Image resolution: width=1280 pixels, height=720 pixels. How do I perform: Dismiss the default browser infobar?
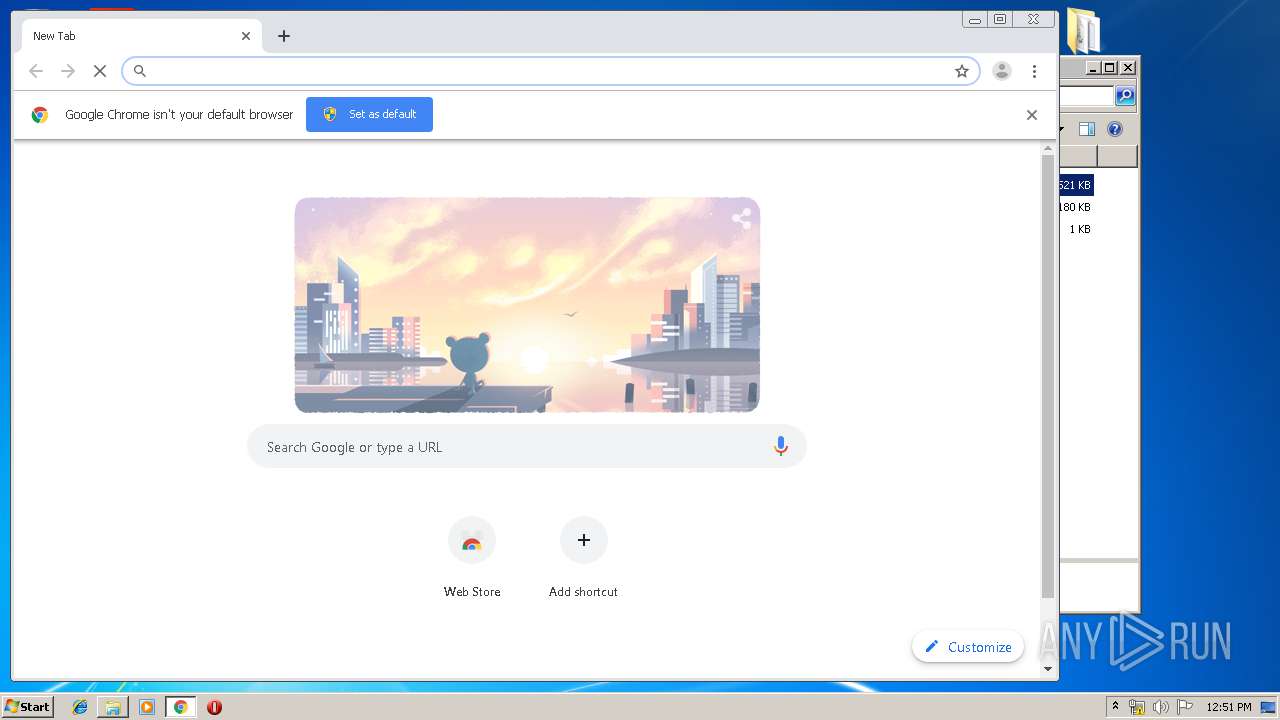(x=1032, y=115)
